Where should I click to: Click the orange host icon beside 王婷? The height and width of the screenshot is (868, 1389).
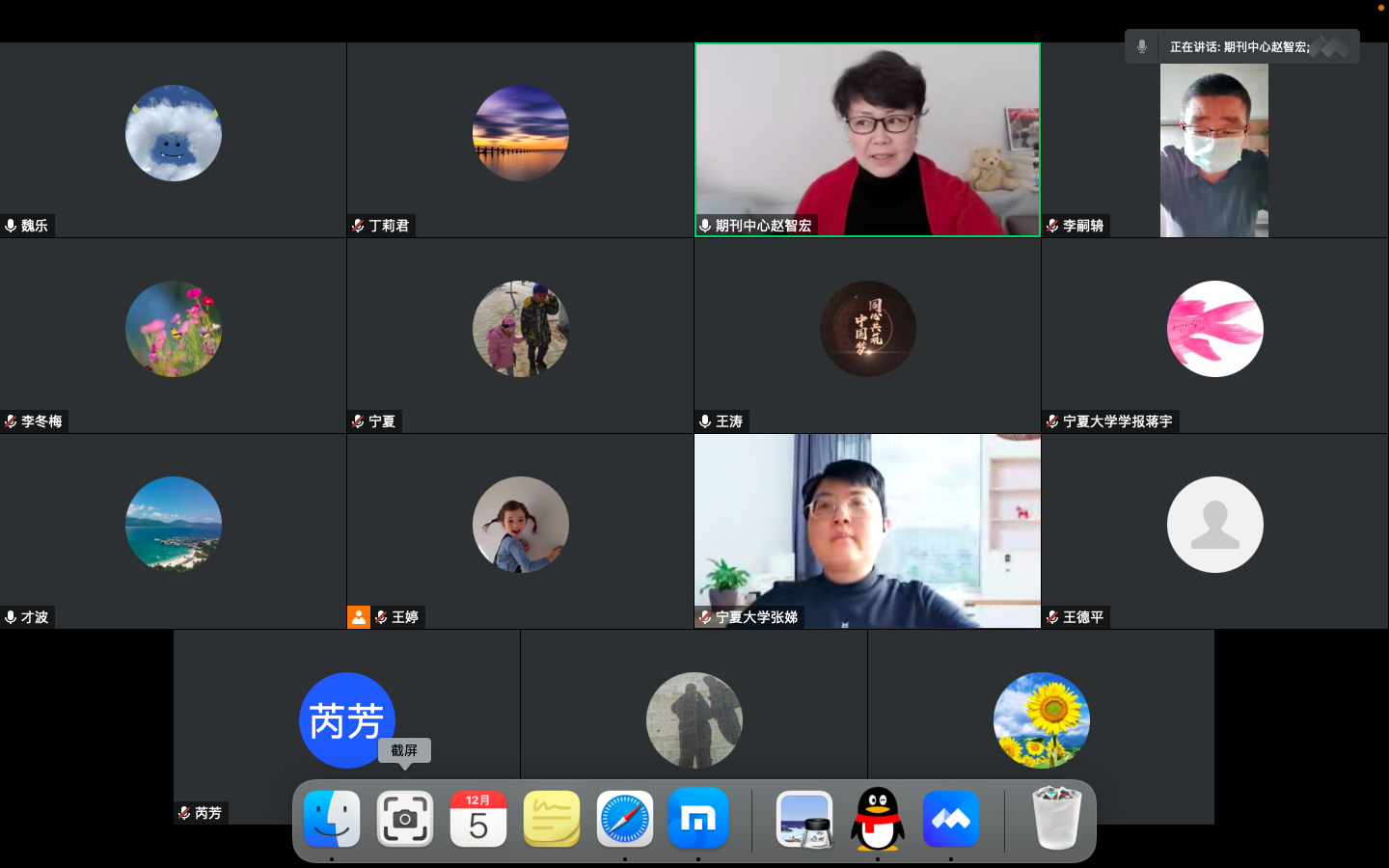[x=358, y=617]
